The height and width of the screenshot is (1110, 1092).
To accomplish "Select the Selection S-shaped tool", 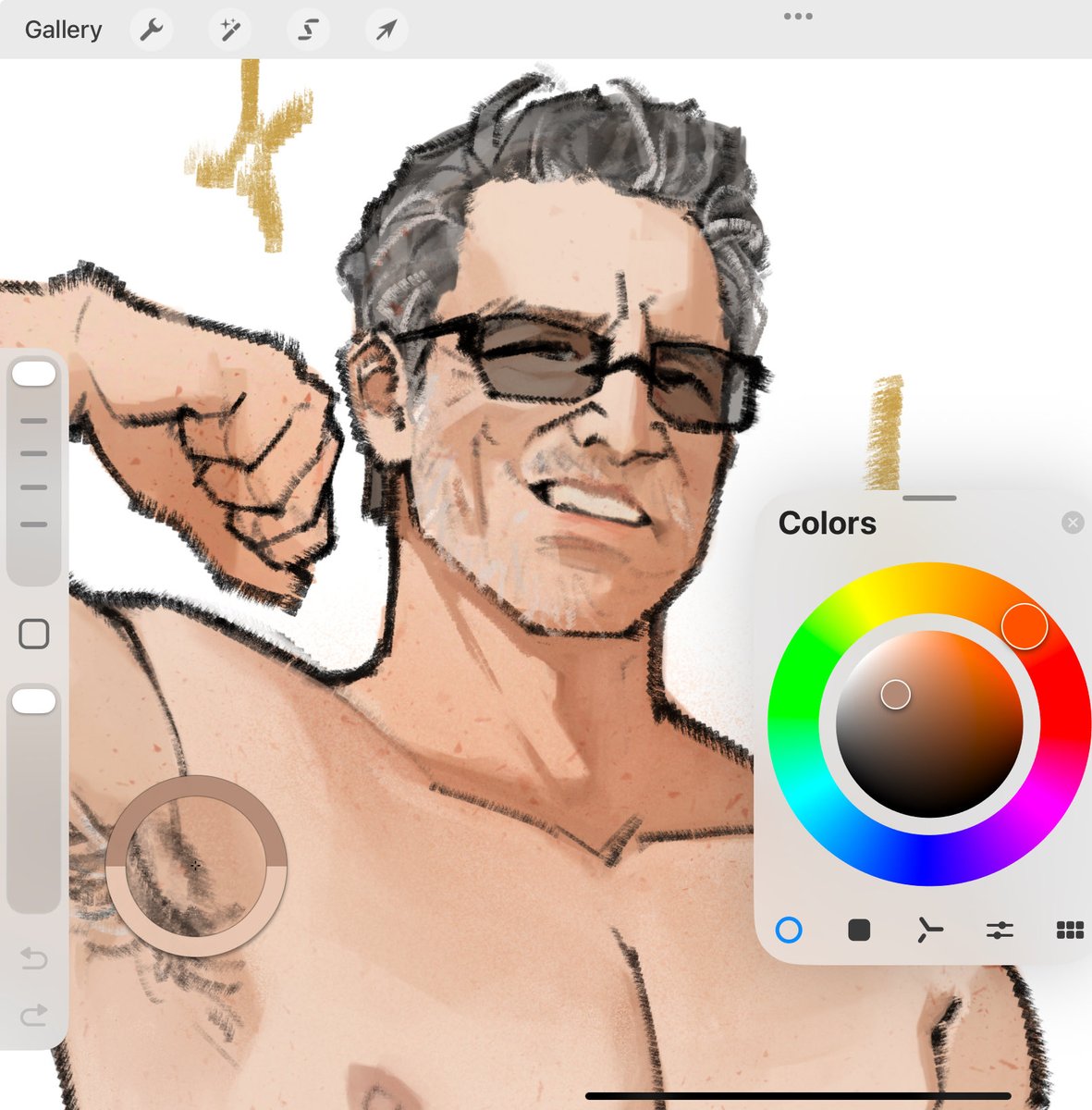I will pos(308,30).
